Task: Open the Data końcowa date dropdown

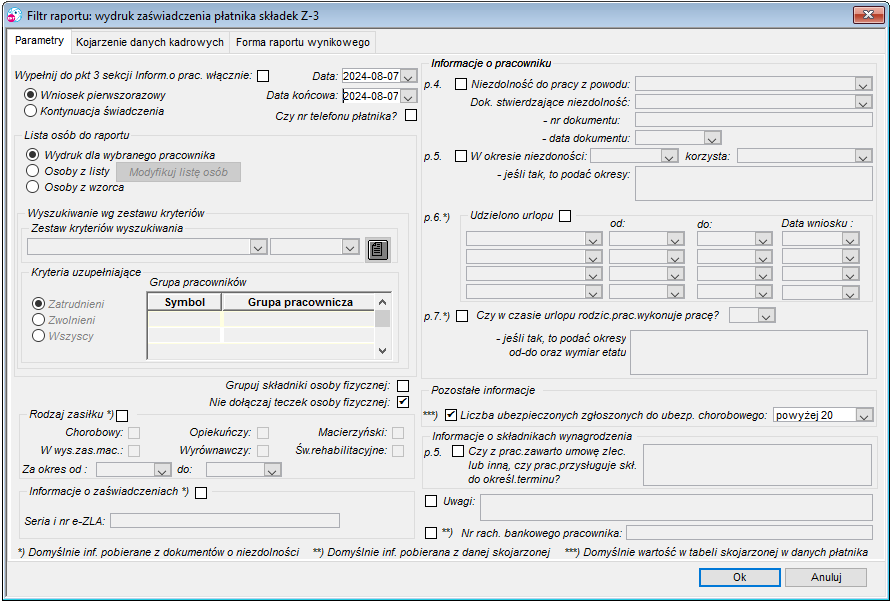Action: [x=409, y=96]
